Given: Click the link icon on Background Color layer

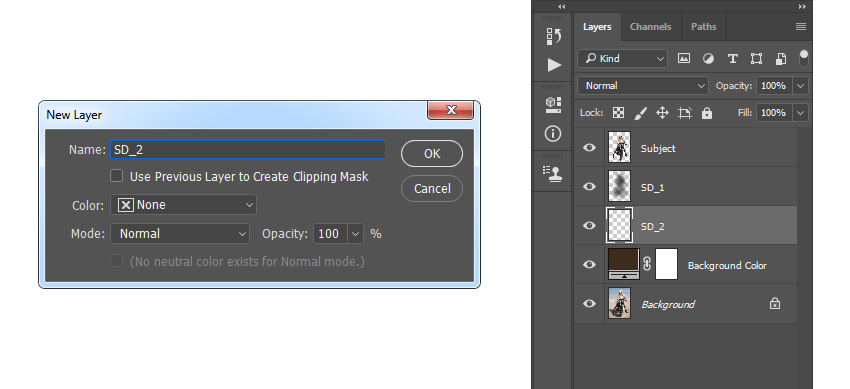Looking at the screenshot, I should (x=647, y=264).
